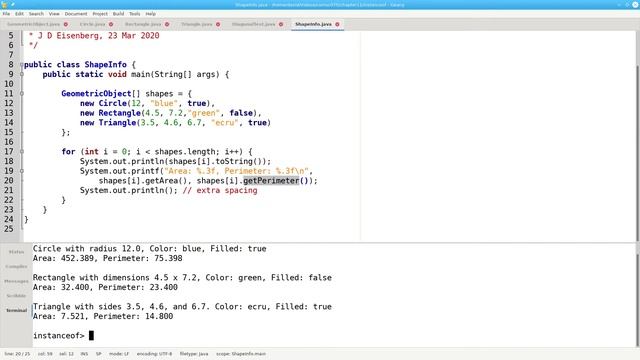Click the Geany application icon in title bar

(x=4, y=4)
